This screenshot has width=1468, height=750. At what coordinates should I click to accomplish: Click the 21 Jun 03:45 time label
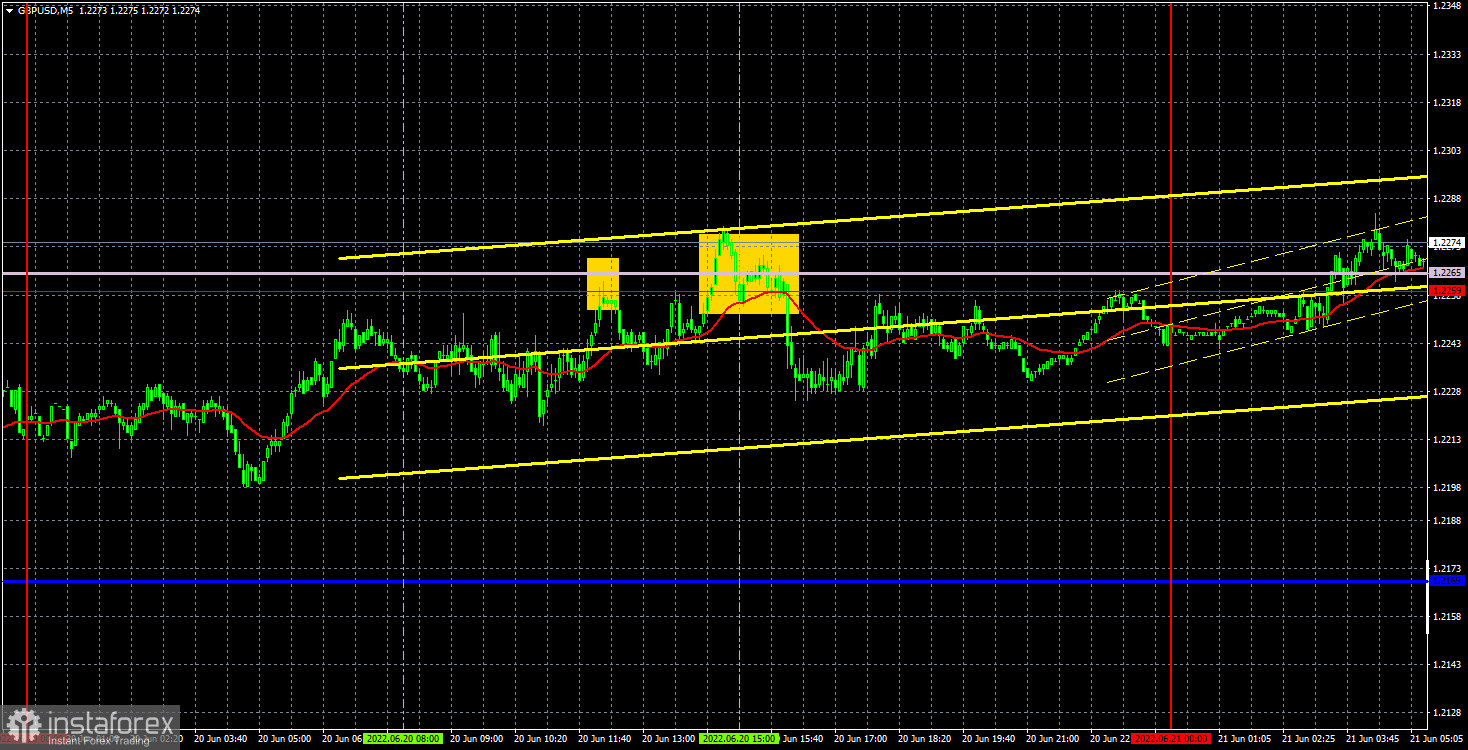[1371, 738]
